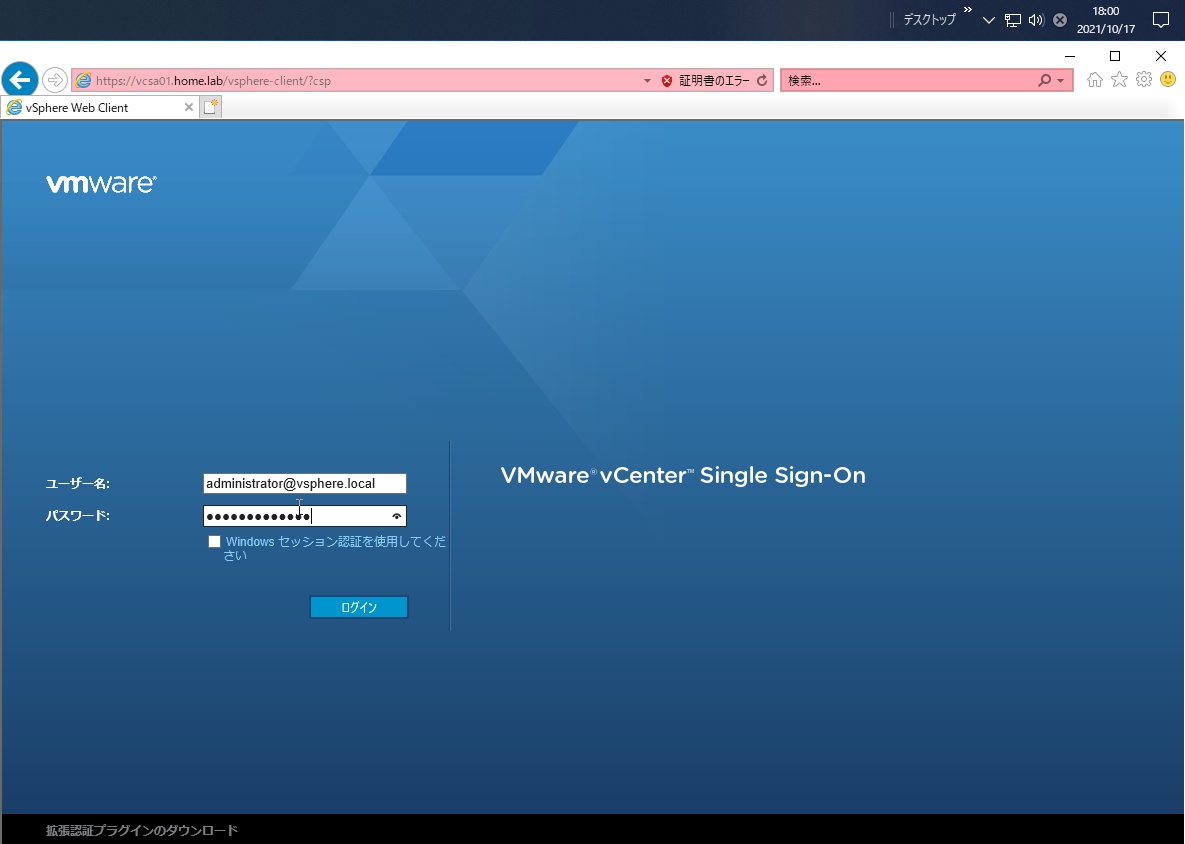Image resolution: width=1185 pixels, height=844 pixels.
Task: Click the certificate error shield icon
Action: pos(667,81)
